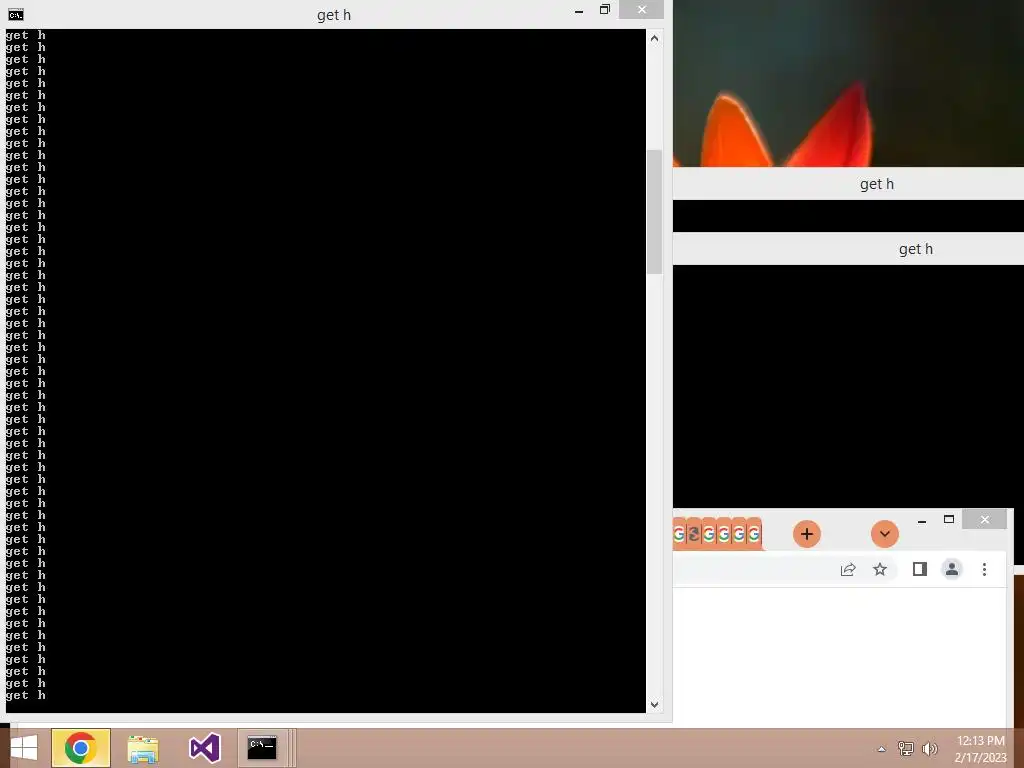This screenshot has width=1024, height=768.
Task: Click the Command Prompt taskbar icon
Action: tap(262, 748)
